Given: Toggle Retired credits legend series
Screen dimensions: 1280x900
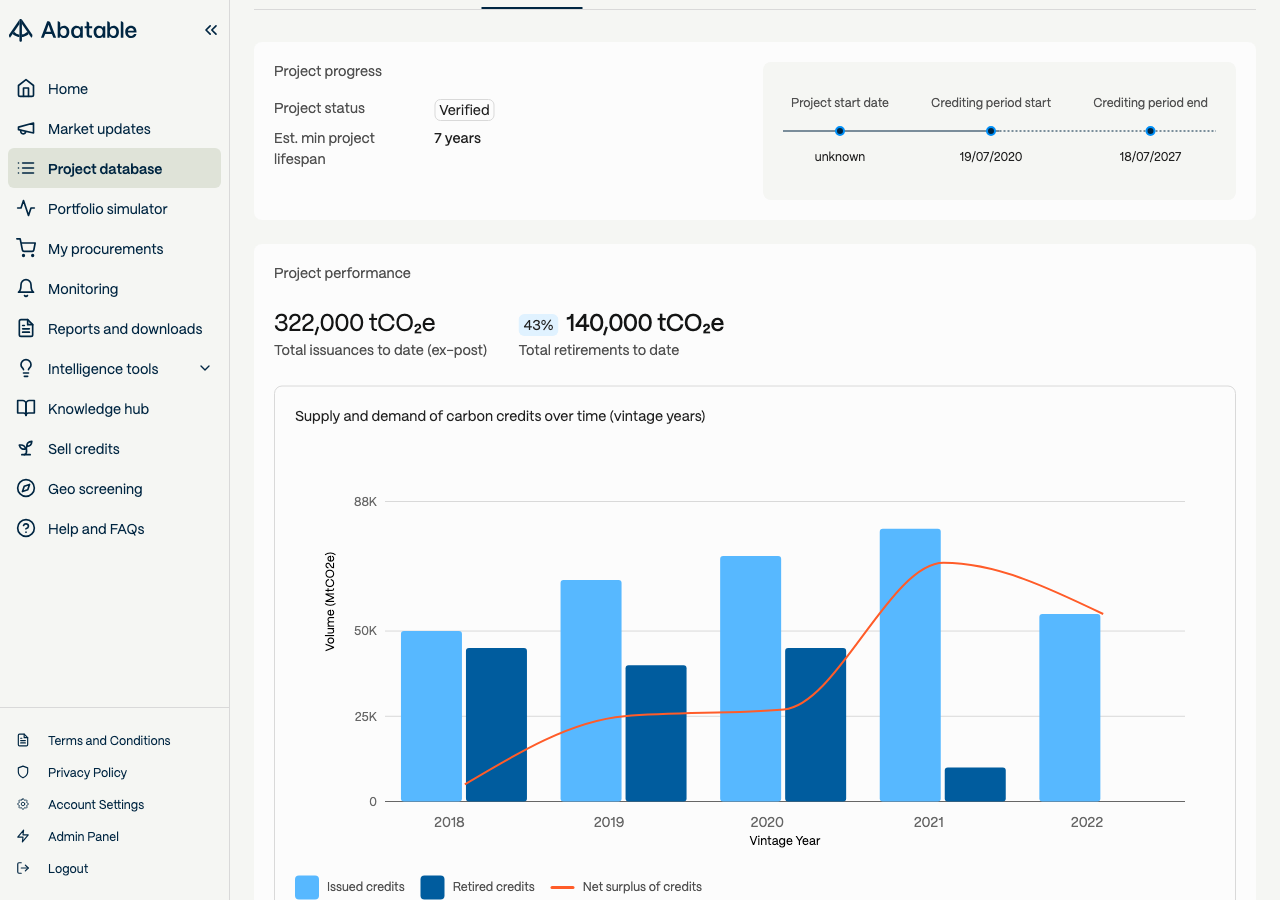Looking at the screenshot, I should click(478, 887).
